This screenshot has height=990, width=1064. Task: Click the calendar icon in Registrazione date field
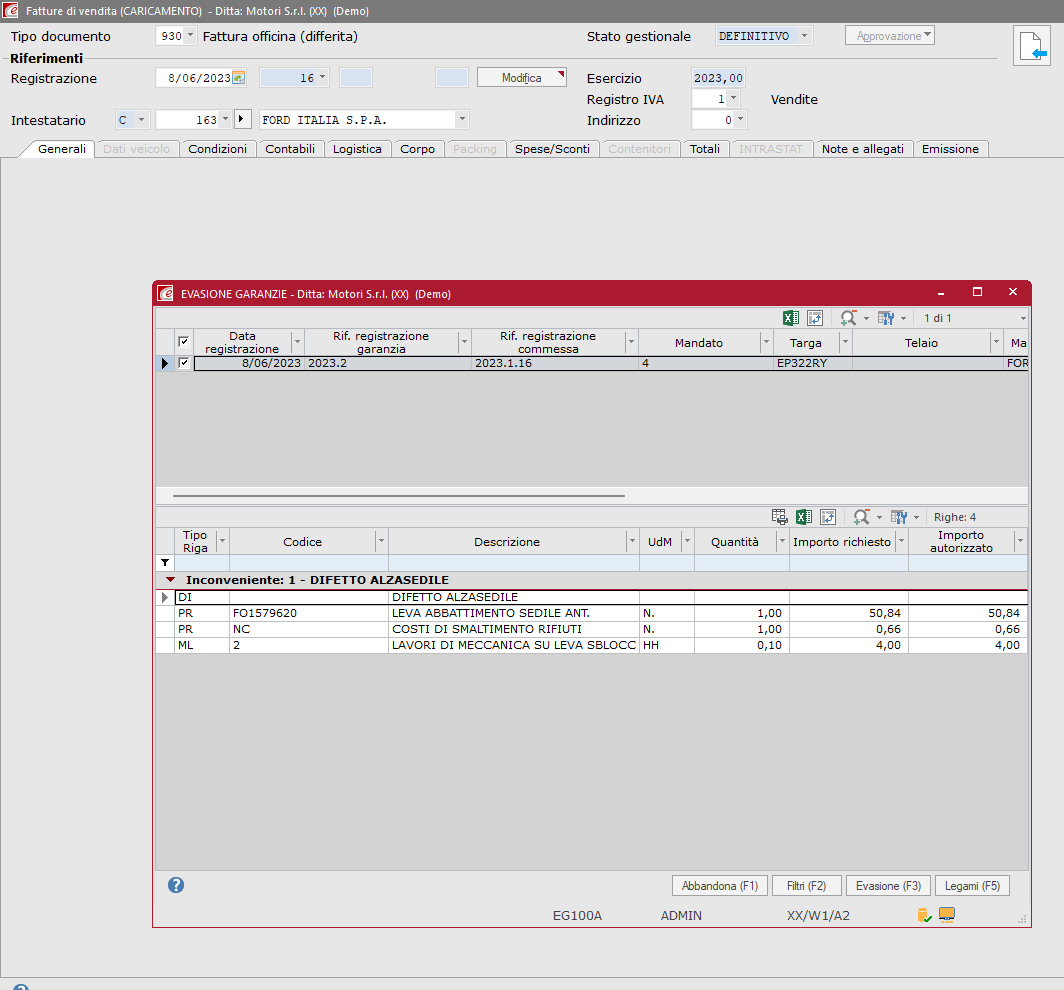point(238,78)
